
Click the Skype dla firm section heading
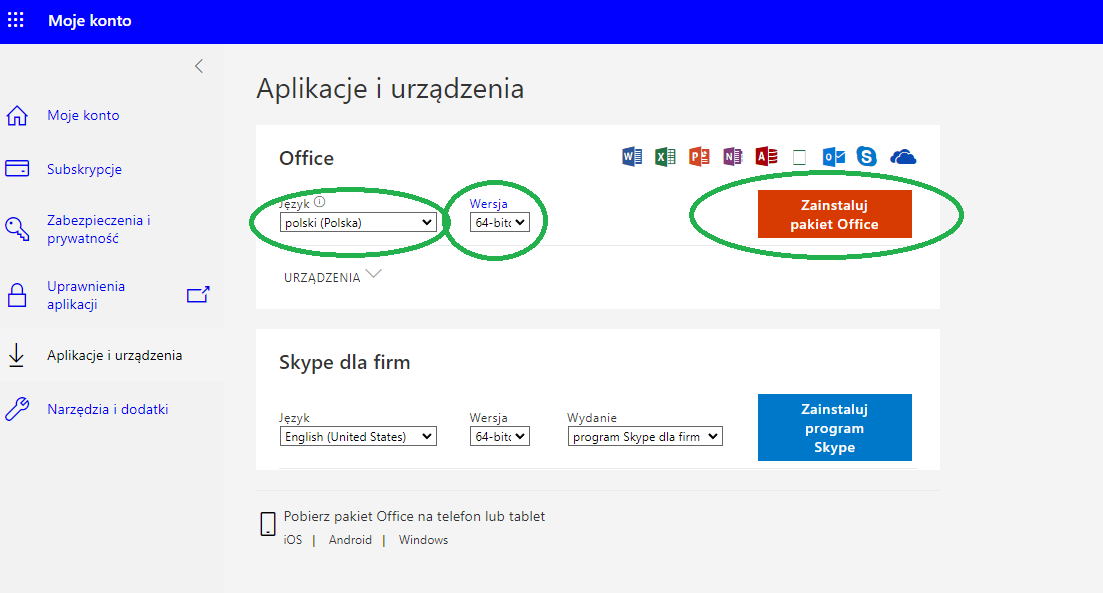(345, 362)
